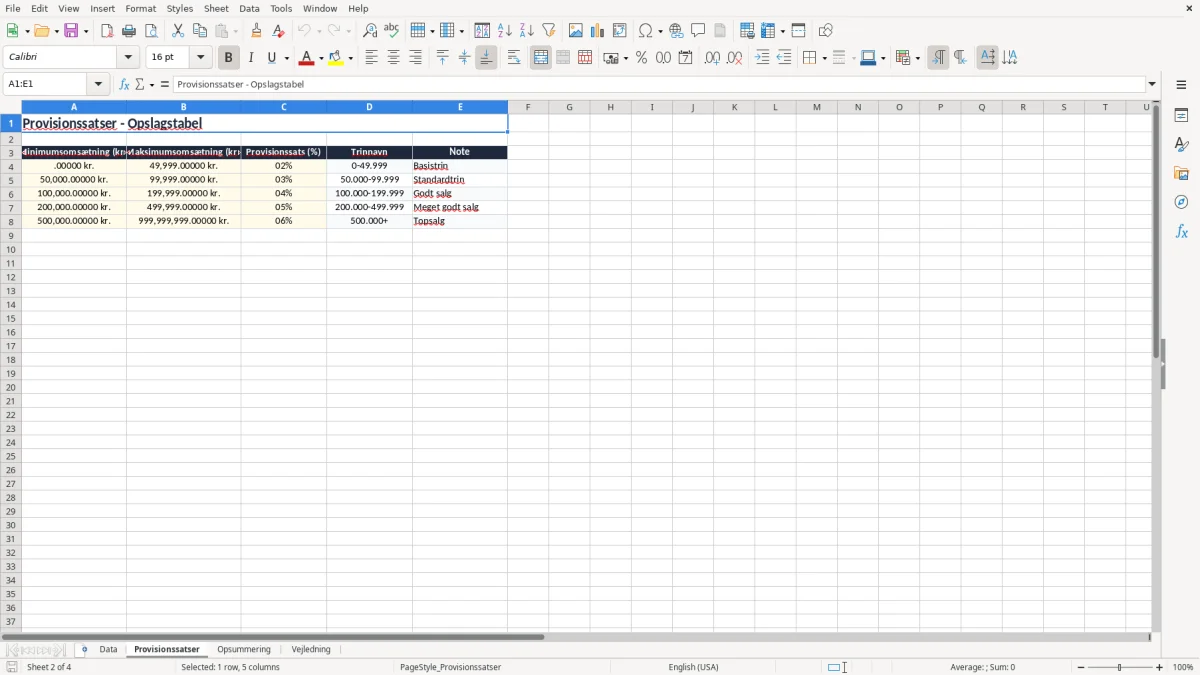Toggle Underline formatting
The image size is (1200, 675).
[272, 58]
